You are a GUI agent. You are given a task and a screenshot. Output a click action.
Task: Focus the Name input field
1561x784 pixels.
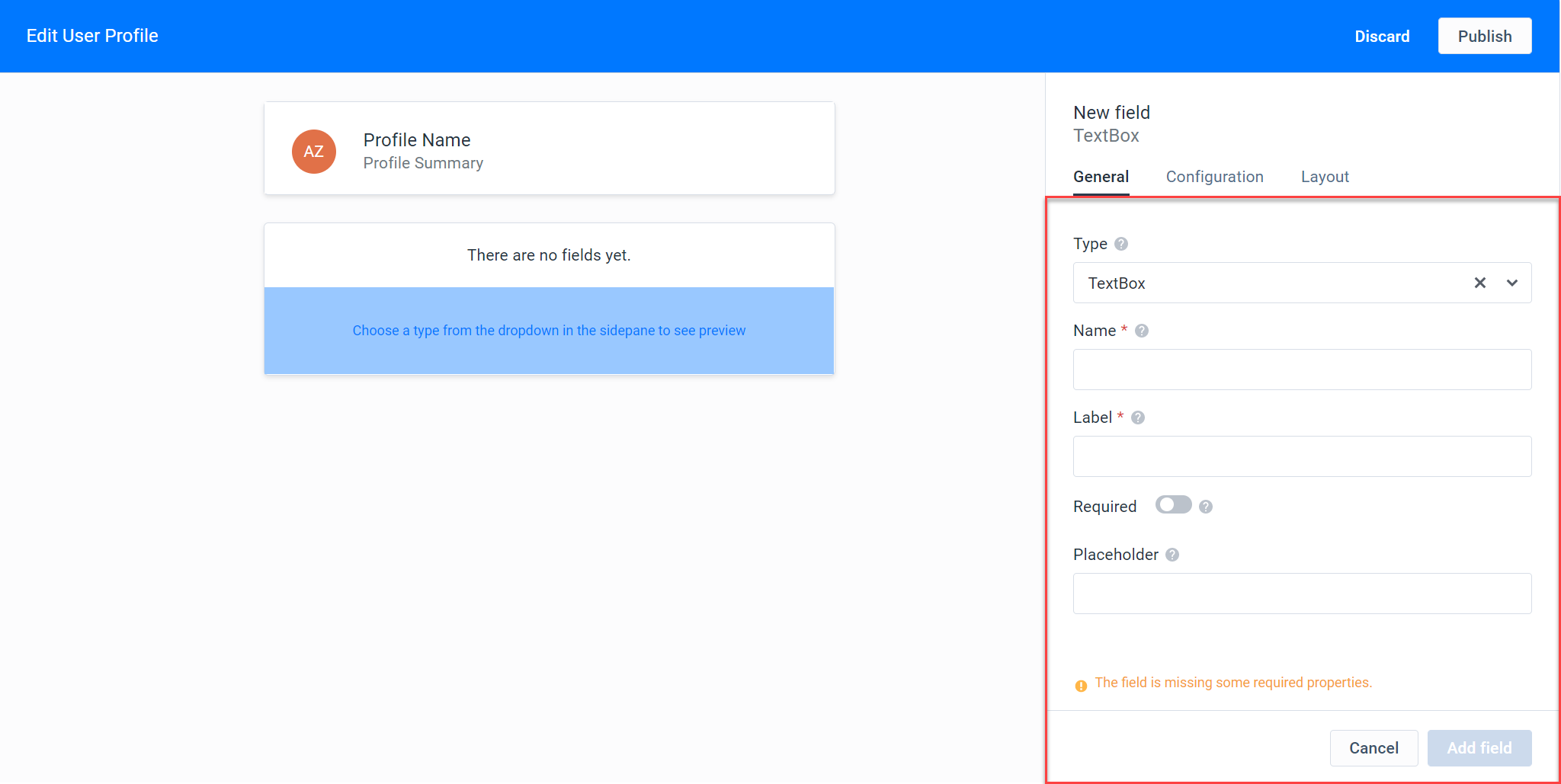coord(1302,370)
